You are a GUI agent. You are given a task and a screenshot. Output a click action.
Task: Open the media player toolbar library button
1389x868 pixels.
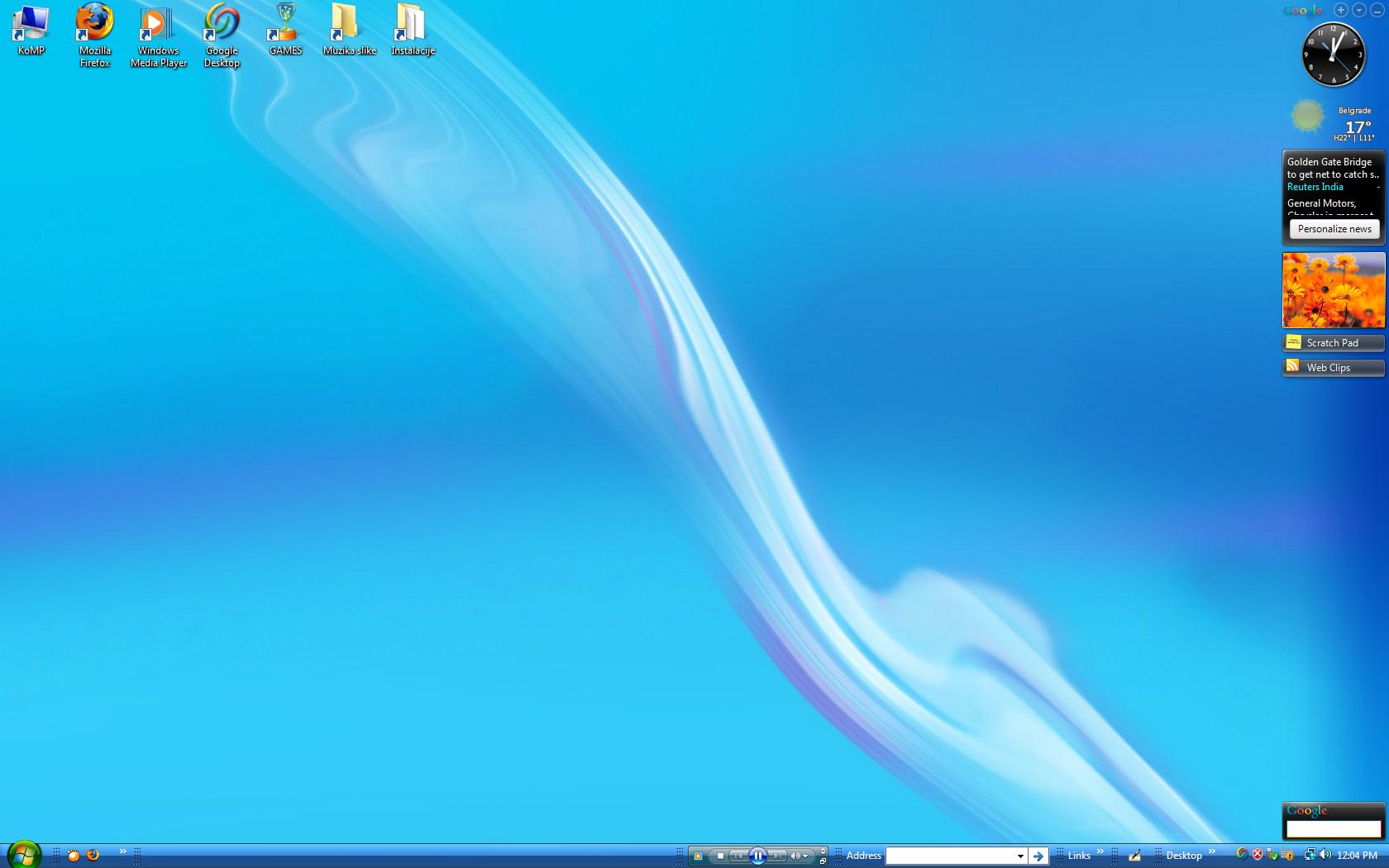pyautogui.click(x=698, y=856)
